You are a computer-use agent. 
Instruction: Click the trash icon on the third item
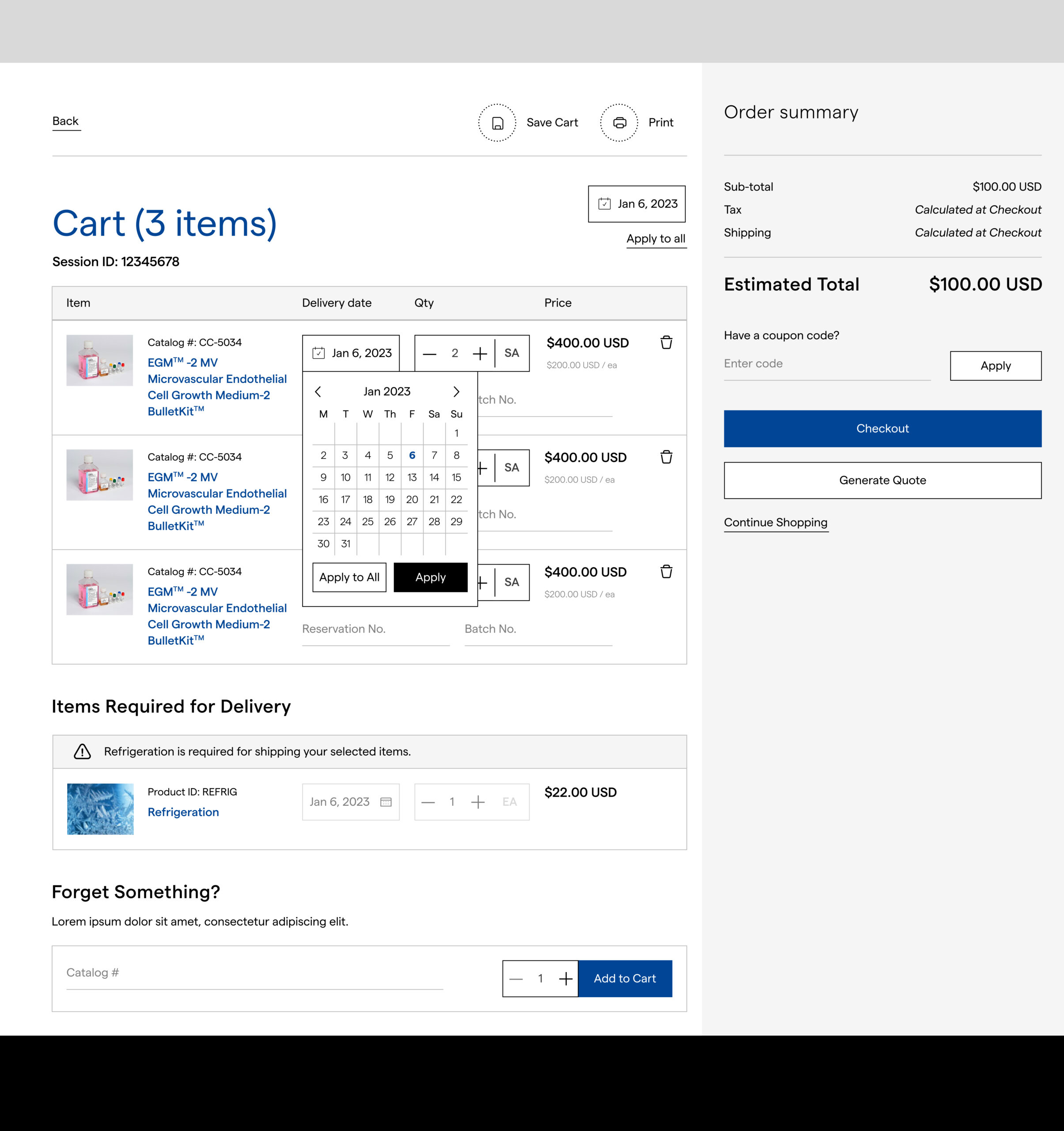[x=666, y=571]
